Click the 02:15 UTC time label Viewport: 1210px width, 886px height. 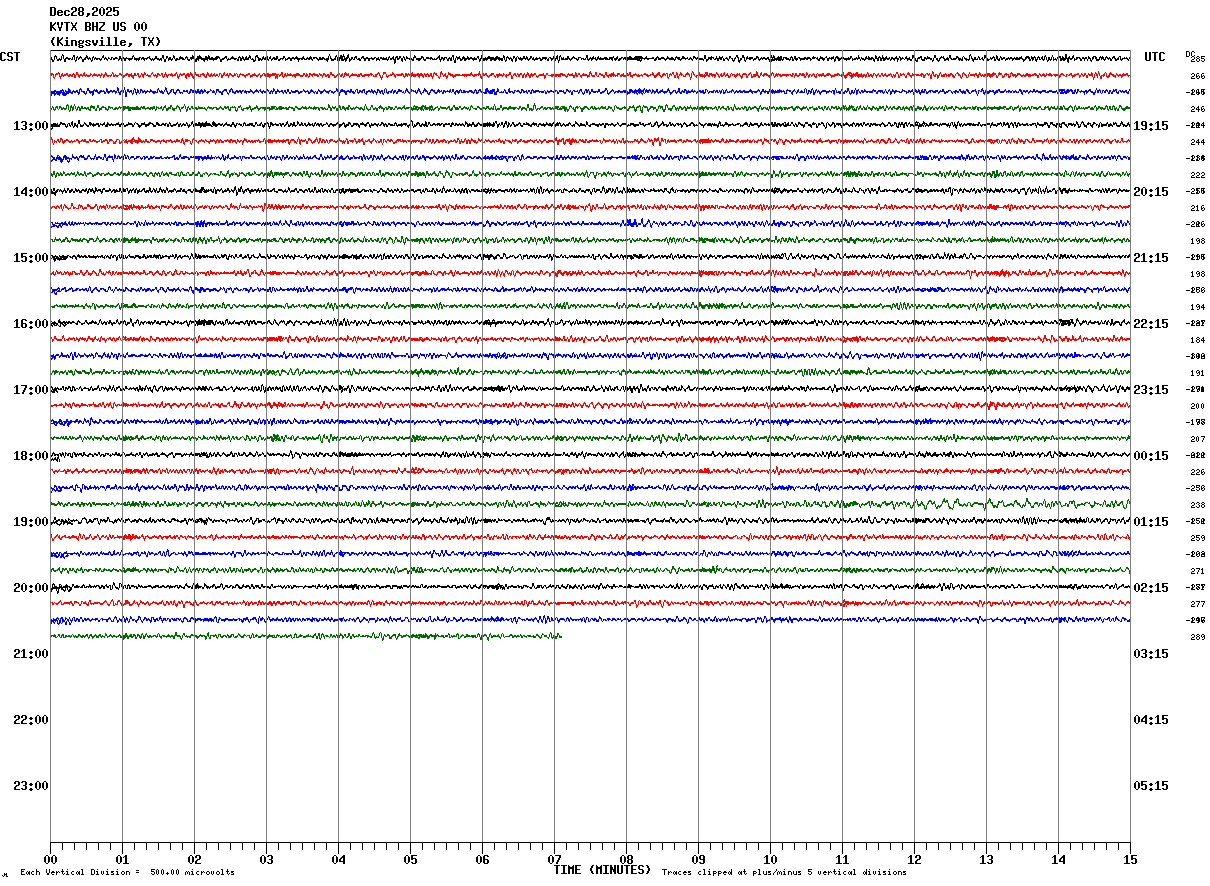point(1151,588)
